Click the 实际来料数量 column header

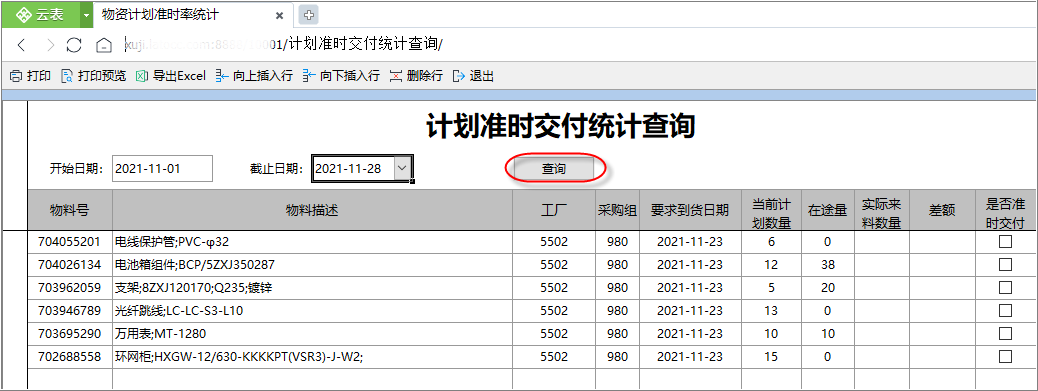click(x=882, y=210)
